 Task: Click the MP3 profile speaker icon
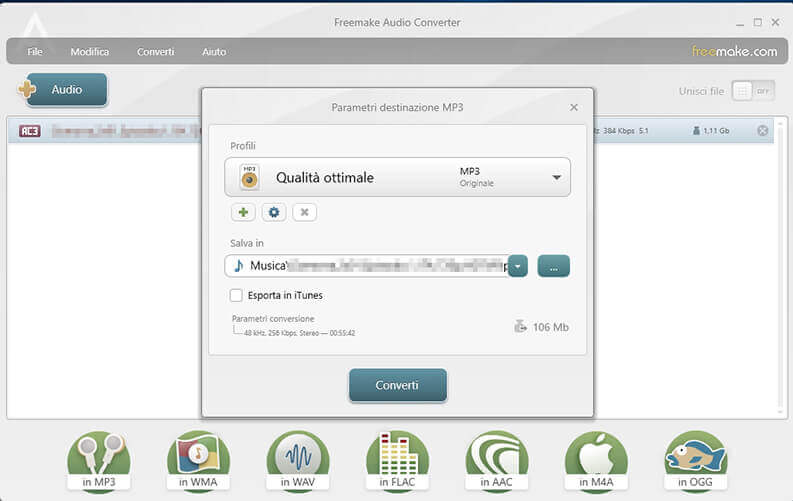(249, 177)
